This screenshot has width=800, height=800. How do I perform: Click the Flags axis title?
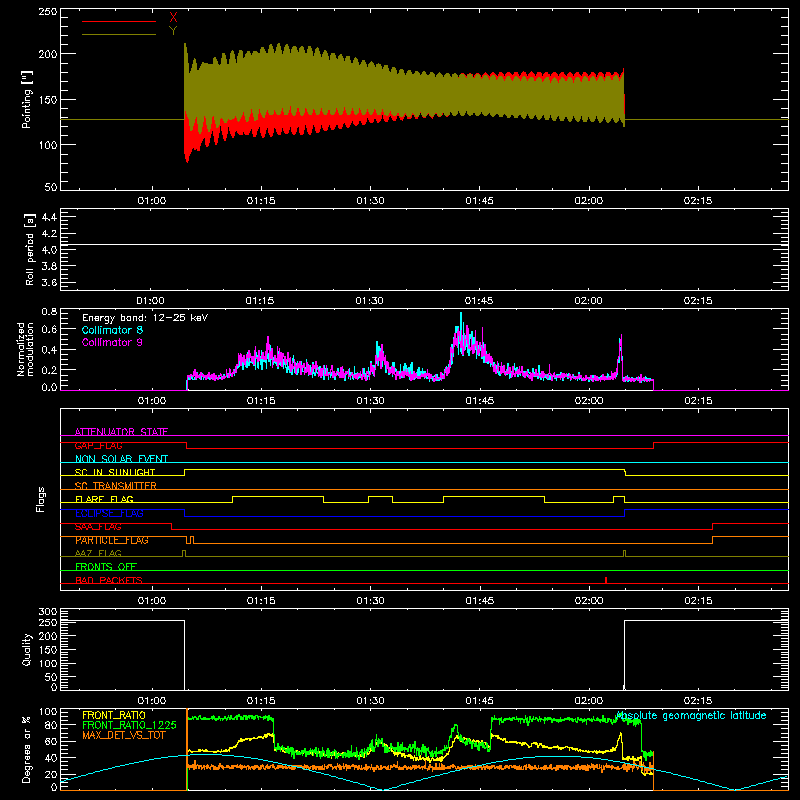41,499
